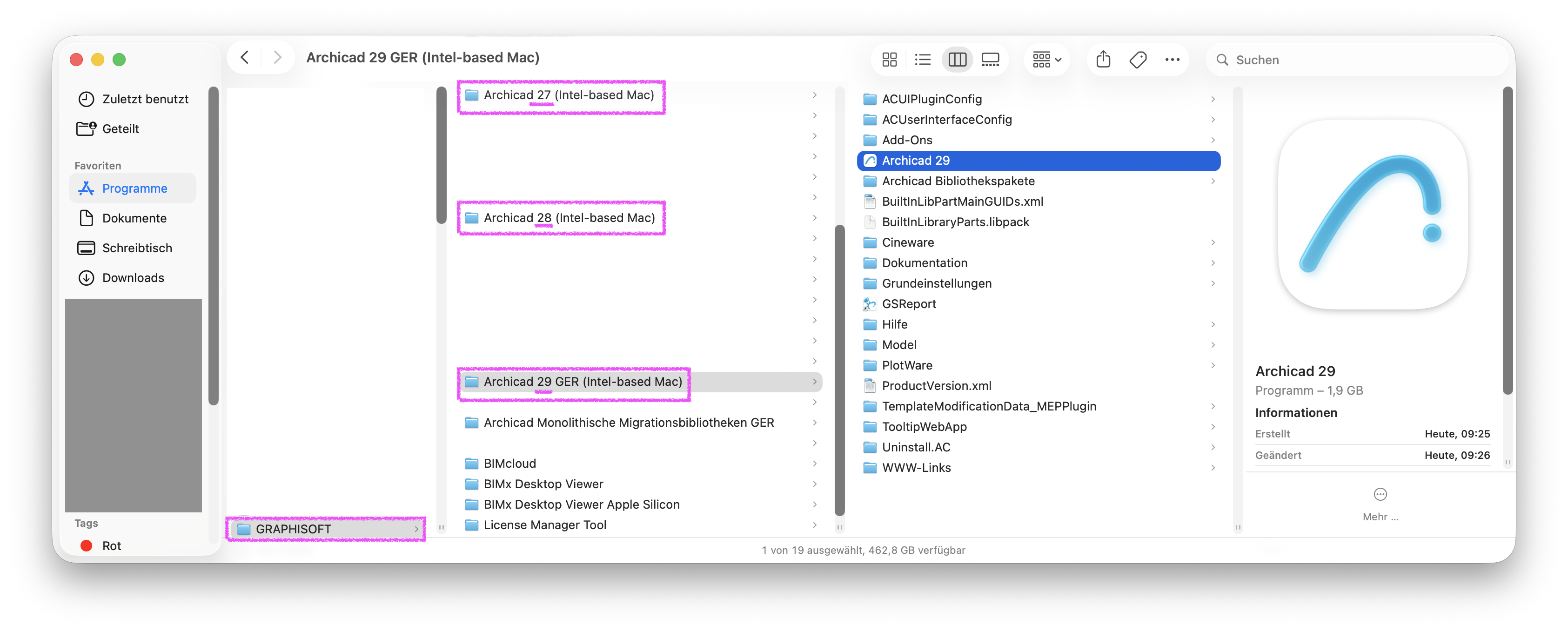Viewport: 1568px width, 632px height.
Task: Select the Archicad 29 application
Action: [1039, 161]
